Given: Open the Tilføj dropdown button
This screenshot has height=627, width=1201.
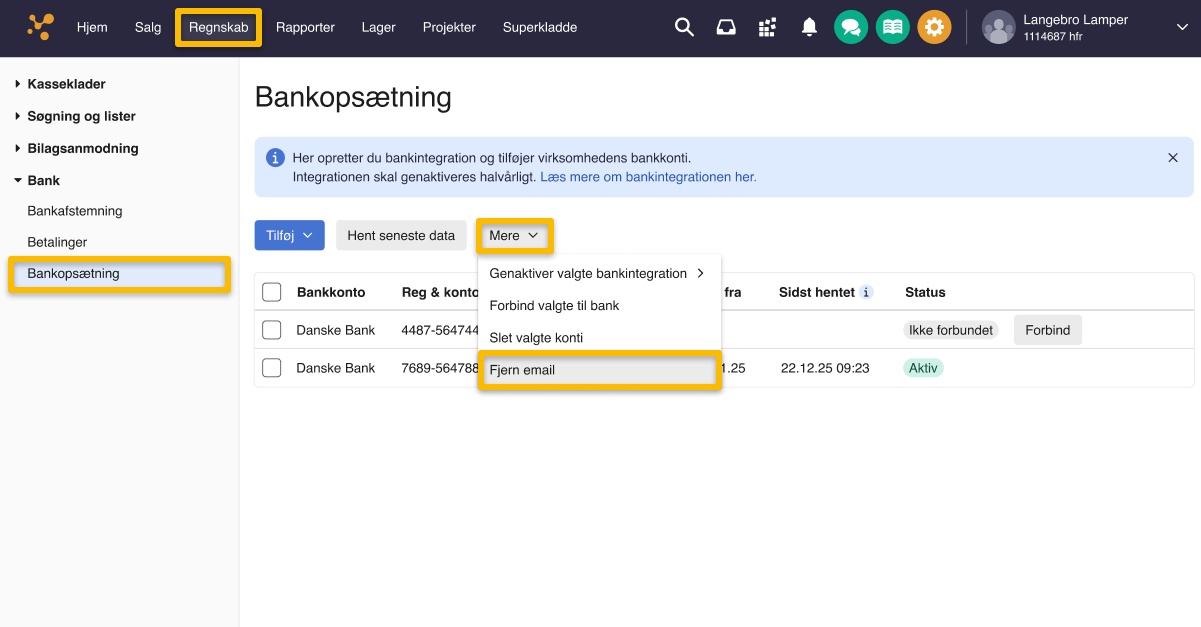Looking at the screenshot, I should (290, 236).
